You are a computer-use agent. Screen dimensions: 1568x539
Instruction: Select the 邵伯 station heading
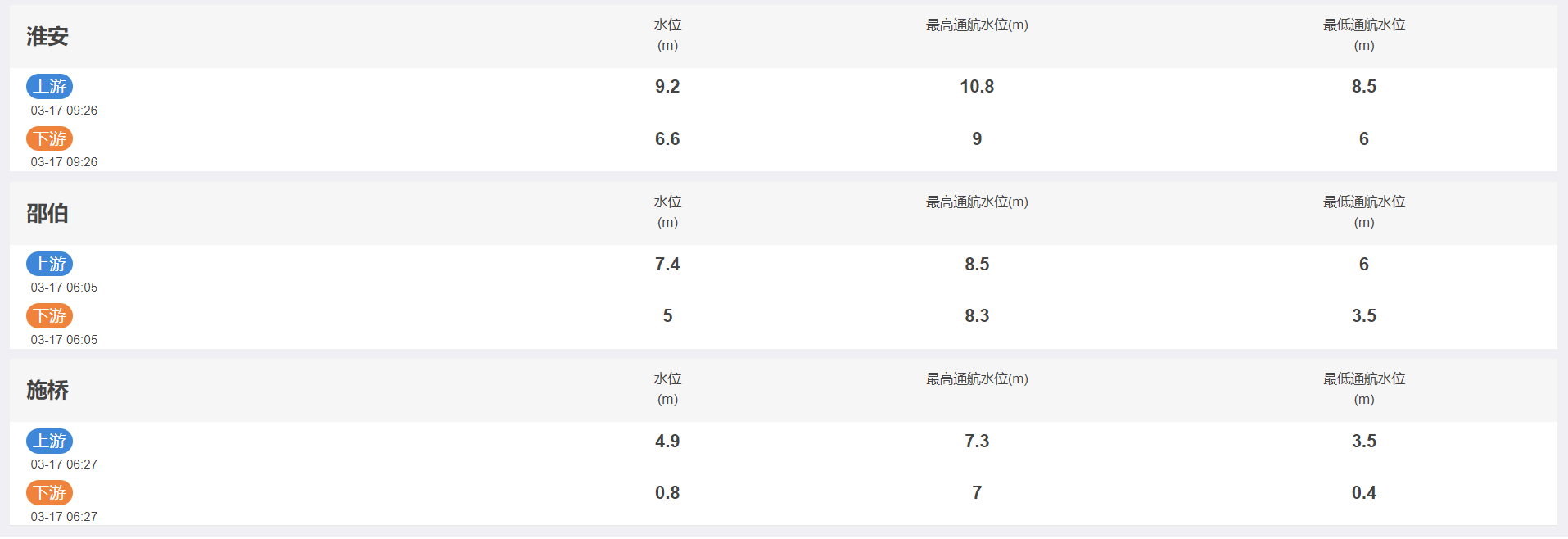[x=47, y=213]
